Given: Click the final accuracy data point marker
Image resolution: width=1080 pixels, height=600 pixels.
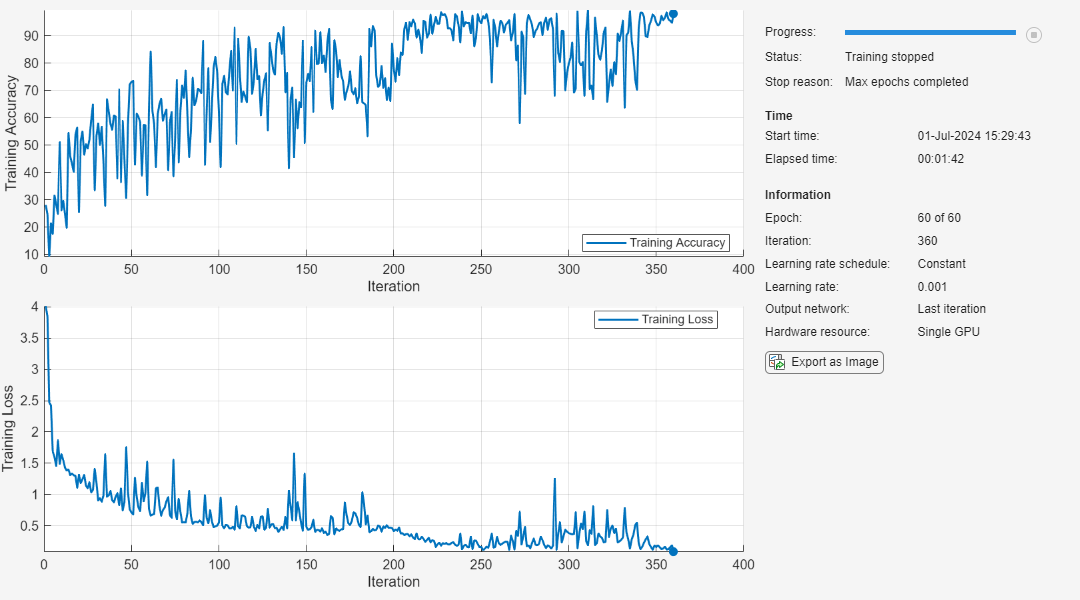Looking at the screenshot, I should [x=674, y=14].
